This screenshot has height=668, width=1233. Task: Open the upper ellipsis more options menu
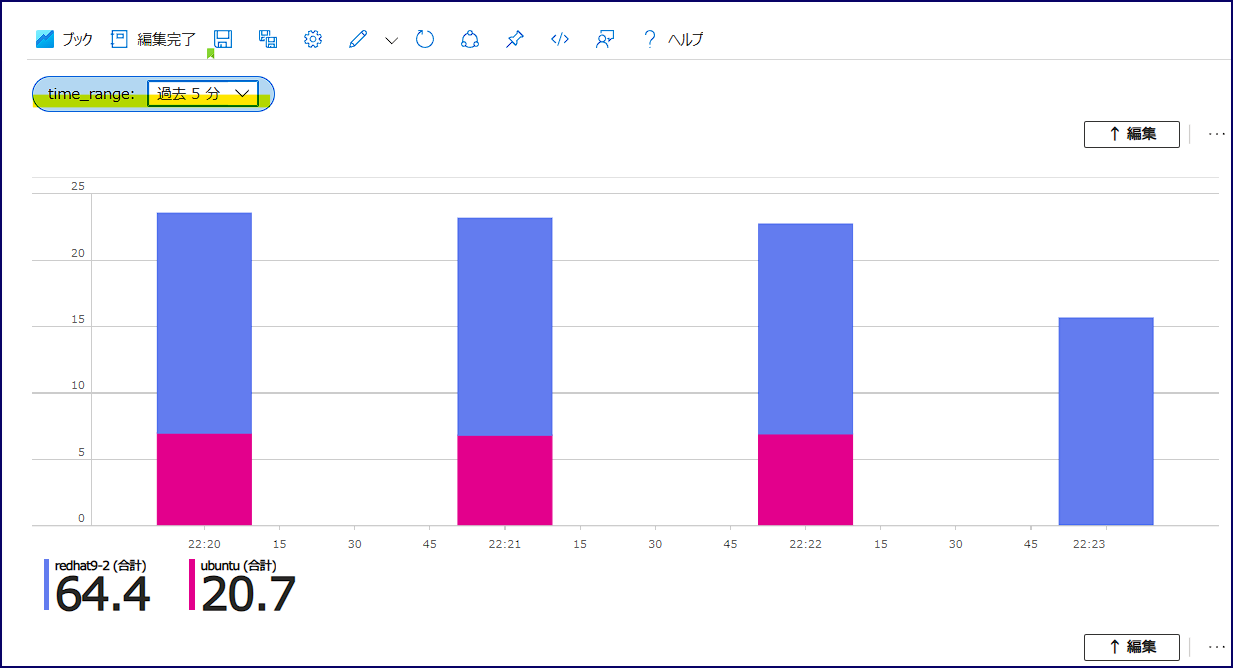1217,134
